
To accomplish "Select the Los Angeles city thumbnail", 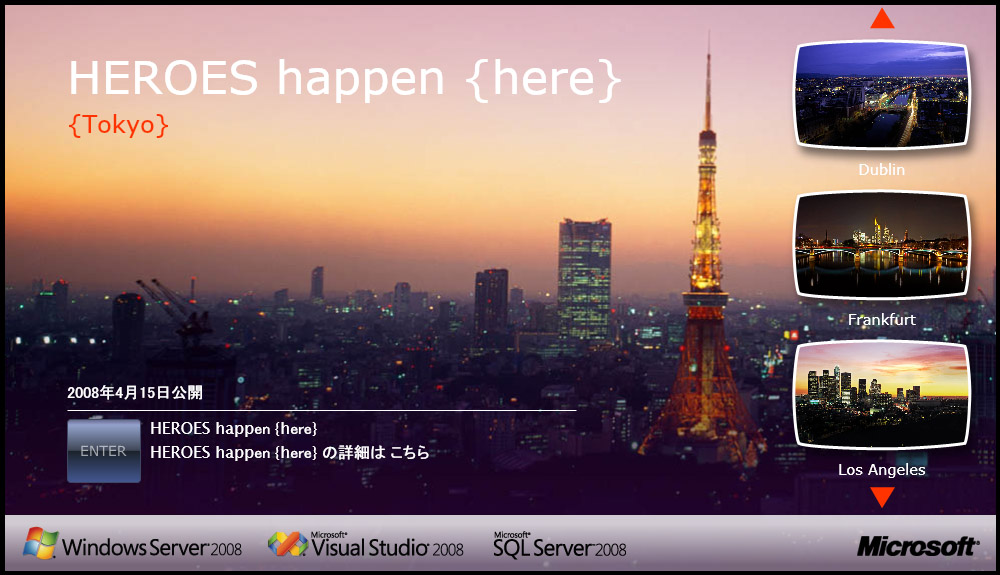I will click(882, 395).
